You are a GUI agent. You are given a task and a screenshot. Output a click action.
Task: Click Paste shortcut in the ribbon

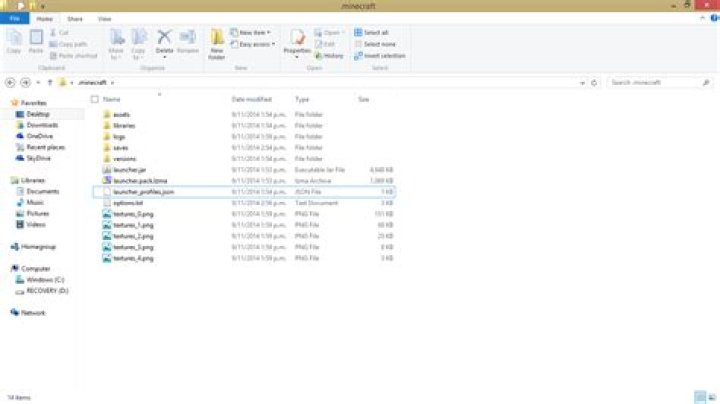pos(73,56)
